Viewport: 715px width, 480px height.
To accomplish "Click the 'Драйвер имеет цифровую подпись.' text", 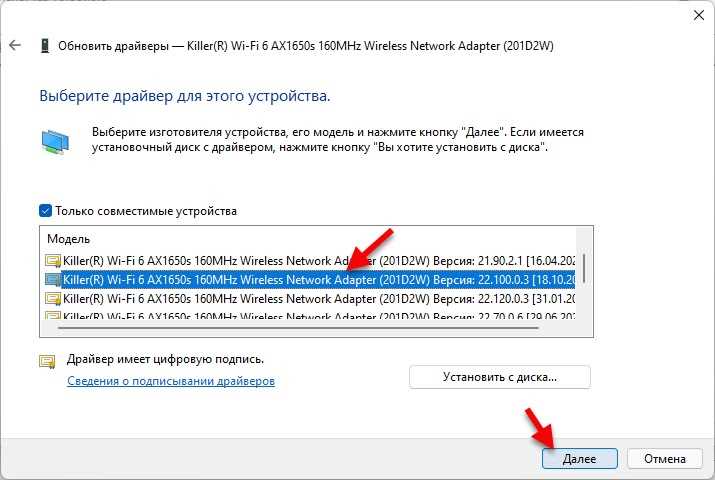I will 165,359.
